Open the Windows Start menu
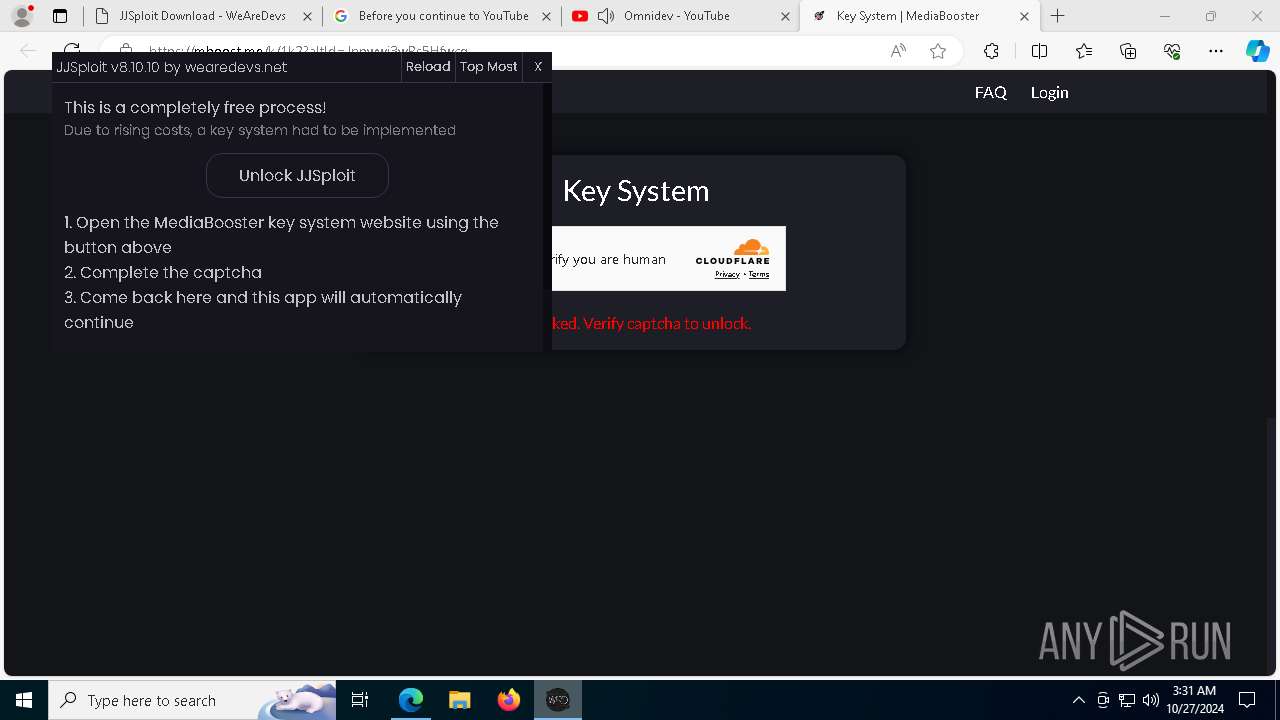Image resolution: width=1280 pixels, height=720 pixels. (x=24, y=700)
